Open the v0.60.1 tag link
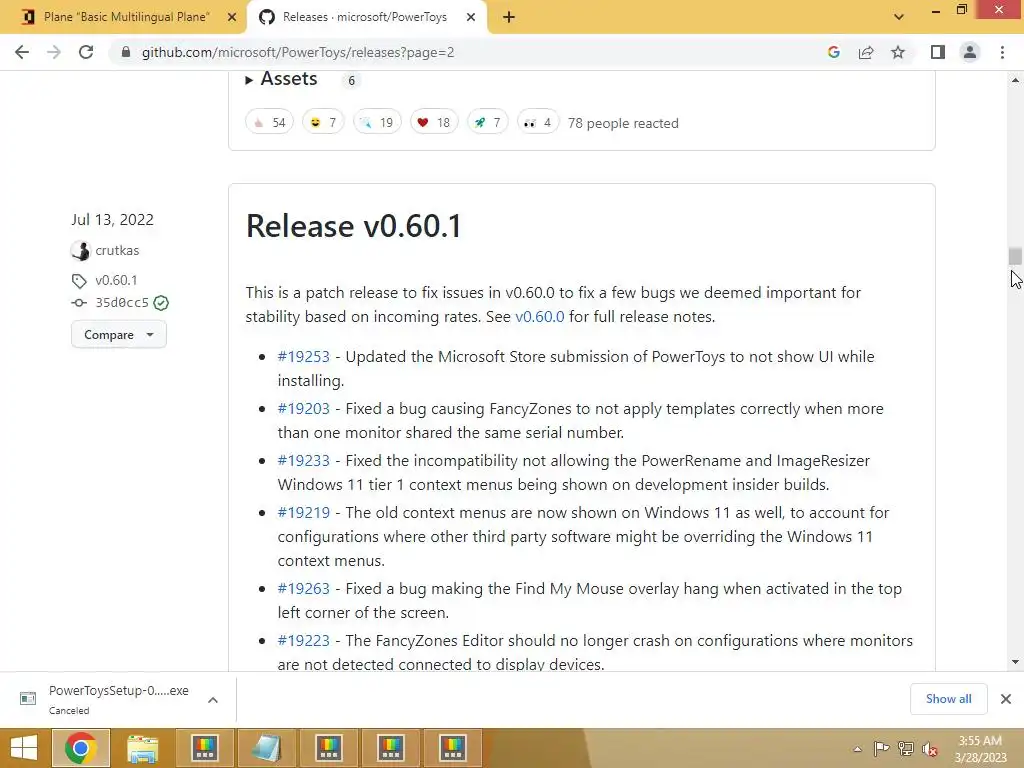This screenshot has height=768, width=1024. (x=116, y=280)
